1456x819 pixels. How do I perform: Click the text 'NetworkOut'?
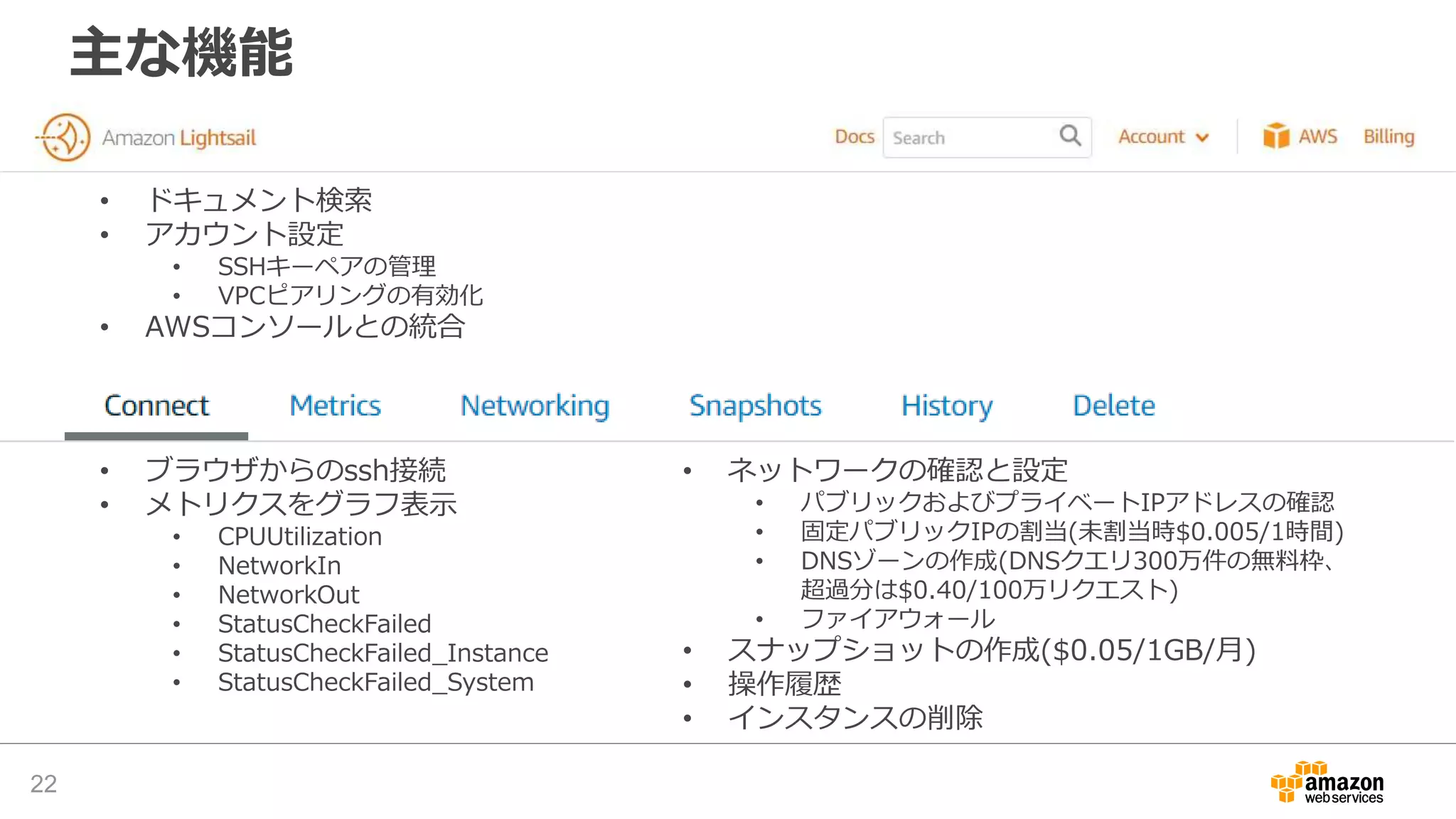click(x=289, y=595)
